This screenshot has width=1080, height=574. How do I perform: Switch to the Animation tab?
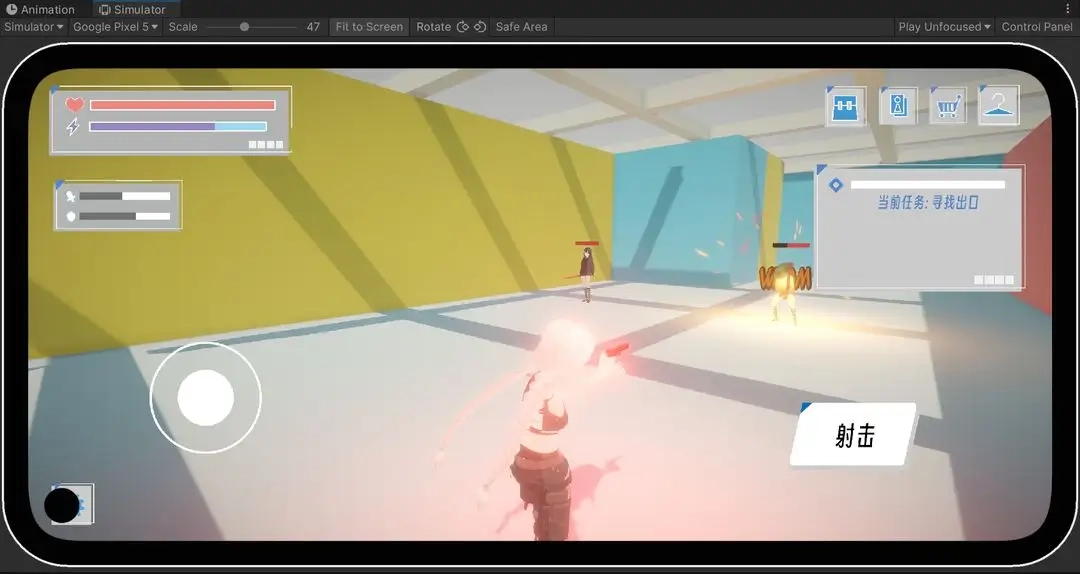[41, 9]
